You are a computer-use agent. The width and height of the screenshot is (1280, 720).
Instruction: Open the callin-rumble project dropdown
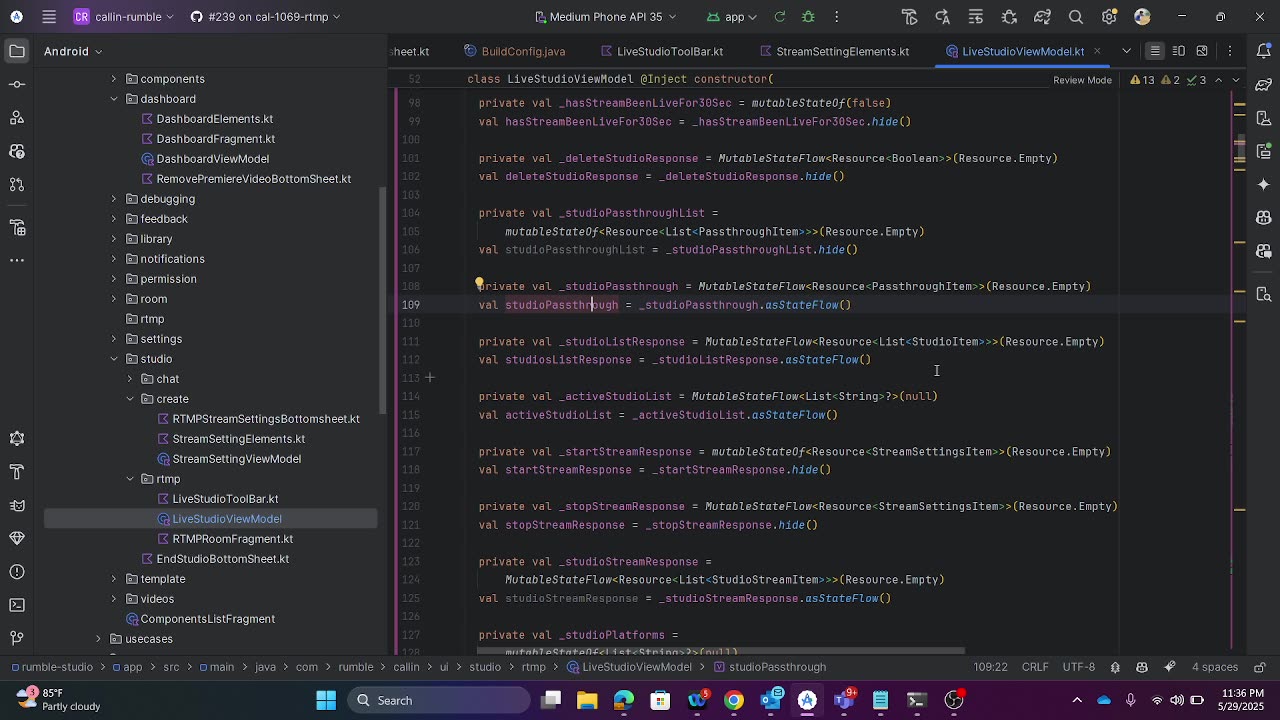[x=124, y=17]
